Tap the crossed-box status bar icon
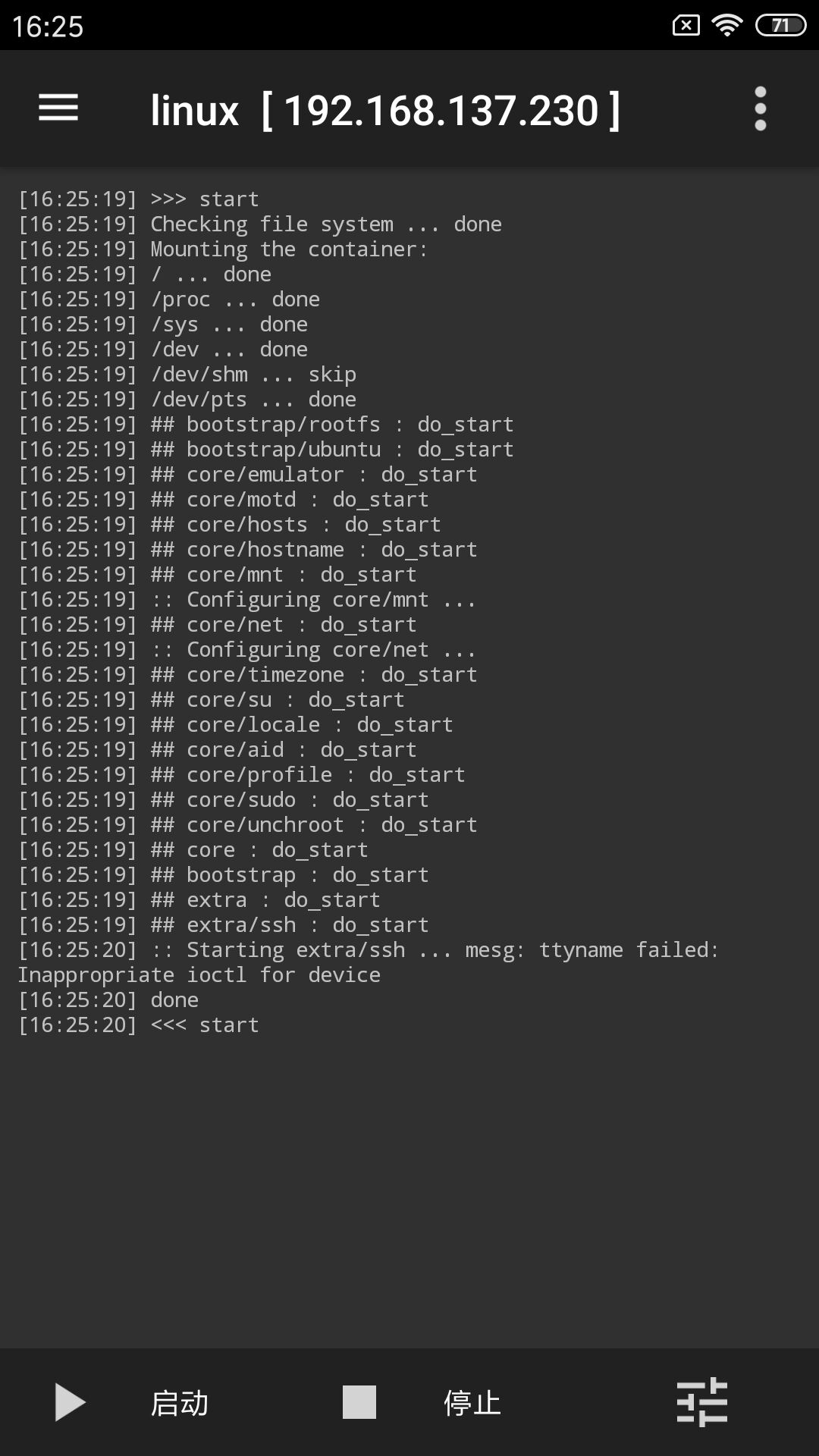The image size is (819, 1456). tap(686, 26)
